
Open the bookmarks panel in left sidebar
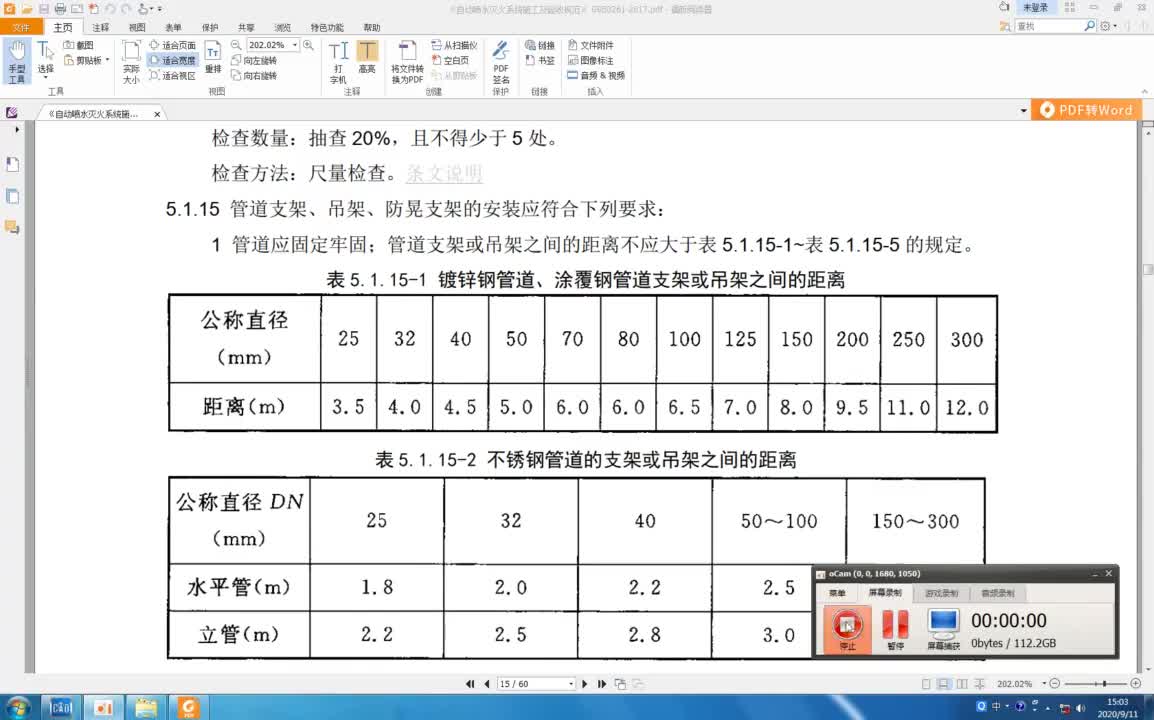pos(13,164)
